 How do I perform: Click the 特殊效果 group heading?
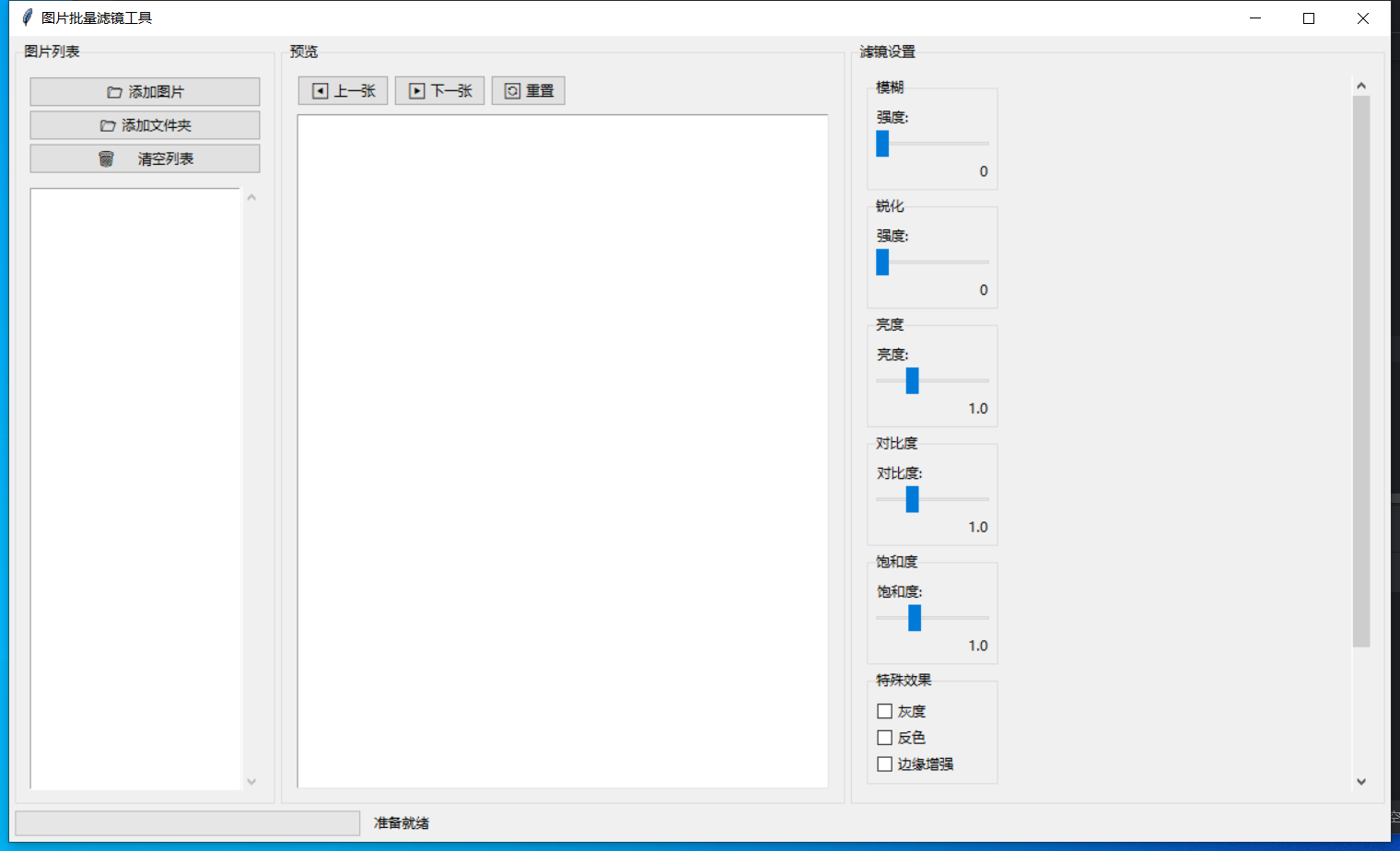pyautogui.click(x=904, y=680)
